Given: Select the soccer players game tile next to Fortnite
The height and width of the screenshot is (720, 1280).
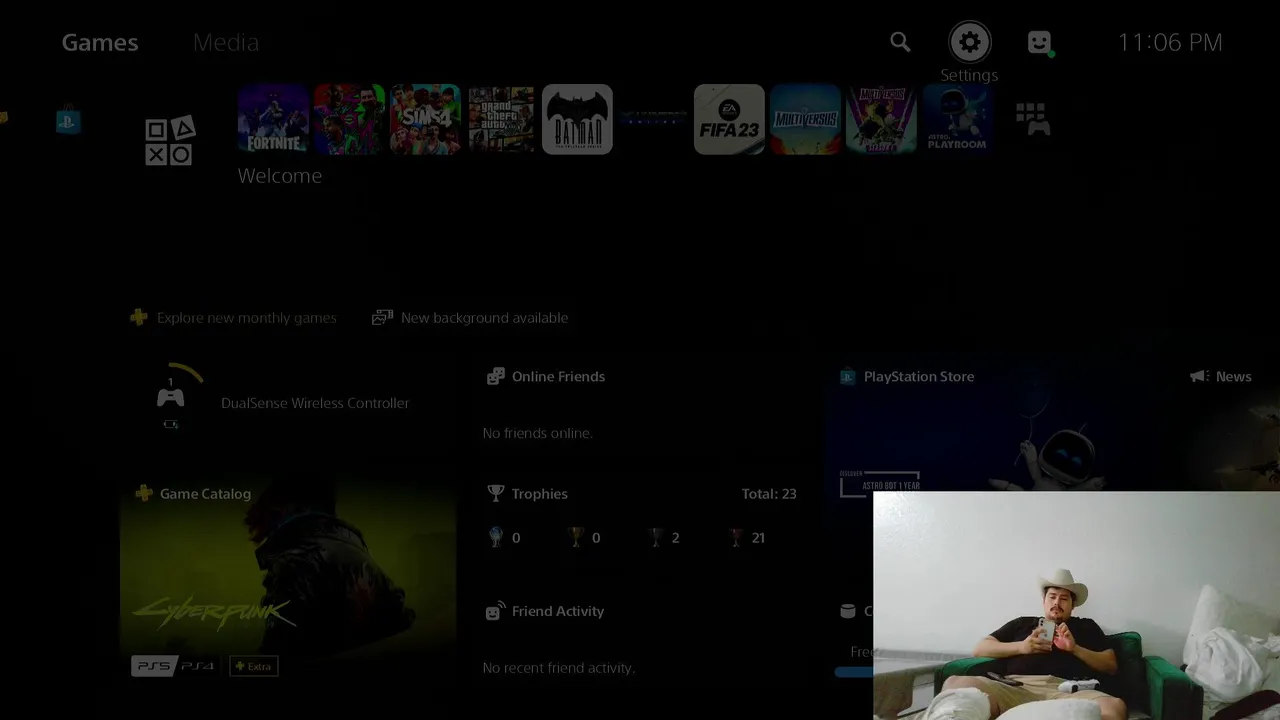Looking at the screenshot, I should pyautogui.click(x=349, y=119).
